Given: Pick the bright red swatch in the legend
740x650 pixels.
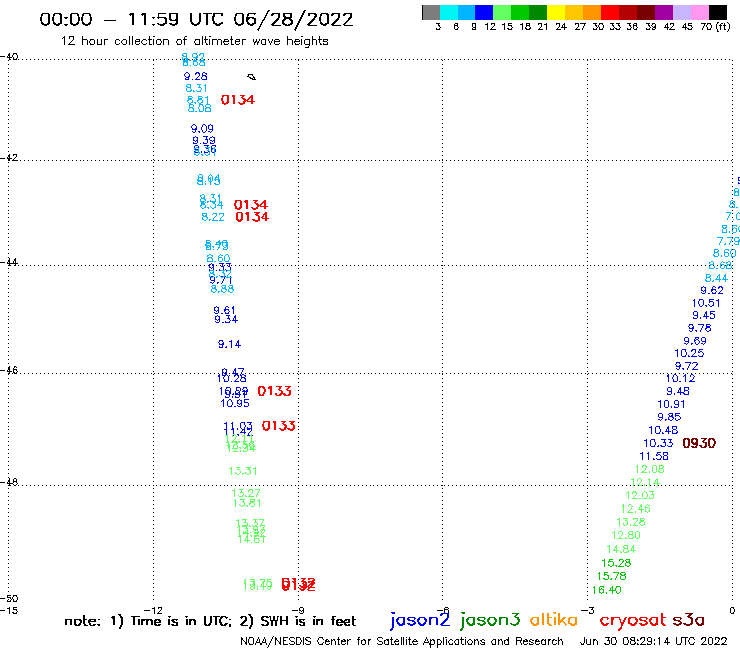Looking at the screenshot, I should [610, 12].
